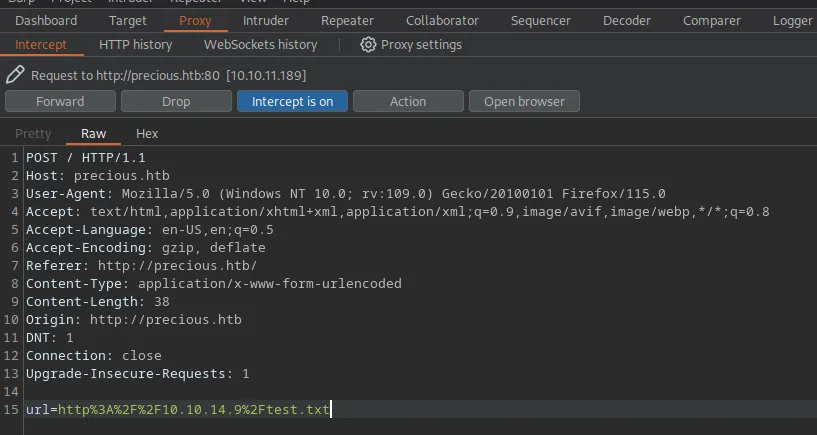The width and height of the screenshot is (817, 435).
Task: Open the Intruder tab
Action: coord(265,20)
